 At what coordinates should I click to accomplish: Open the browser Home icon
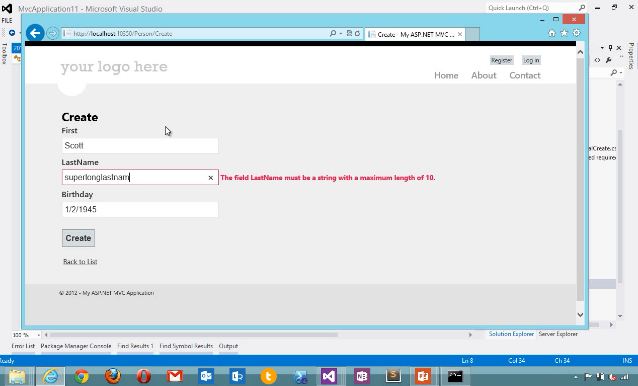tap(552, 33)
